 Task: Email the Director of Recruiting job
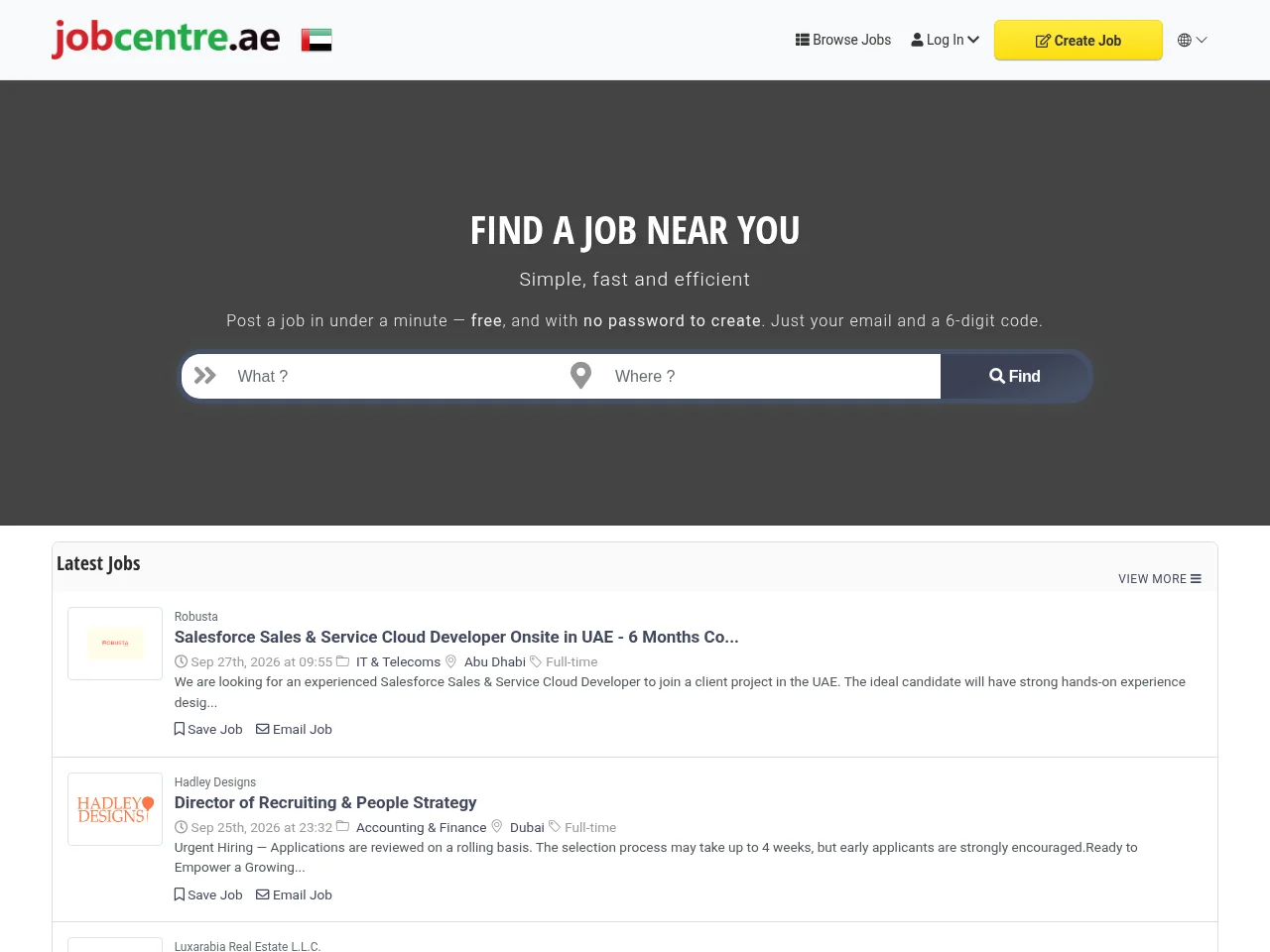point(294,894)
